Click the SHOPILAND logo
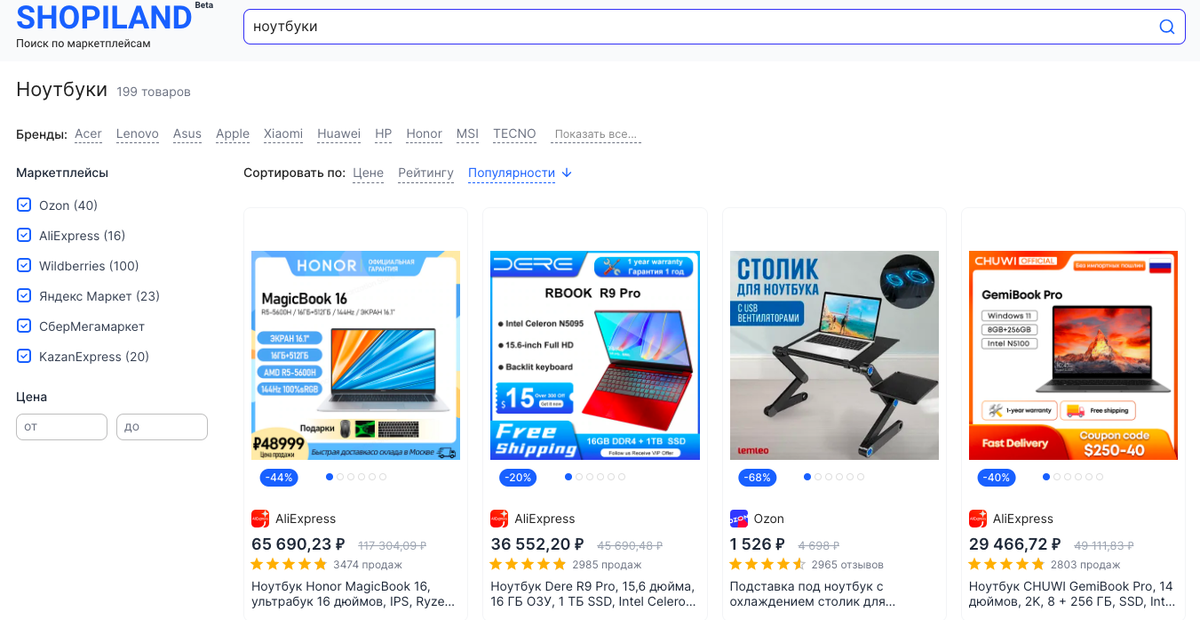 [104, 18]
